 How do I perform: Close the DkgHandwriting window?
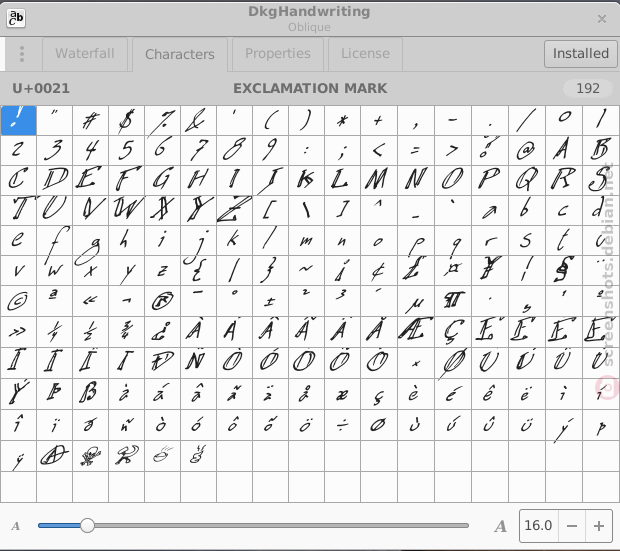pos(602,19)
